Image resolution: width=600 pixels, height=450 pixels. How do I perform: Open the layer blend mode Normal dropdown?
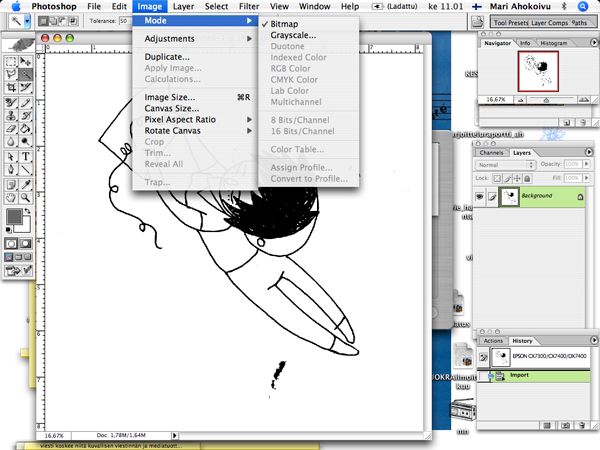click(x=505, y=165)
